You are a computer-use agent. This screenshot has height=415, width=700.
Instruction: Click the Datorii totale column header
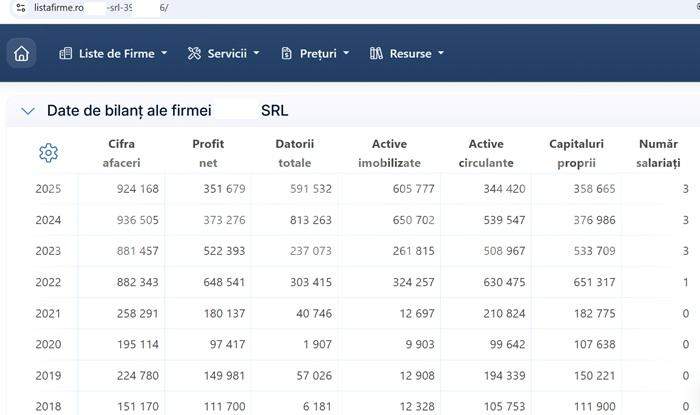pyautogui.click(x=295, y=153)
